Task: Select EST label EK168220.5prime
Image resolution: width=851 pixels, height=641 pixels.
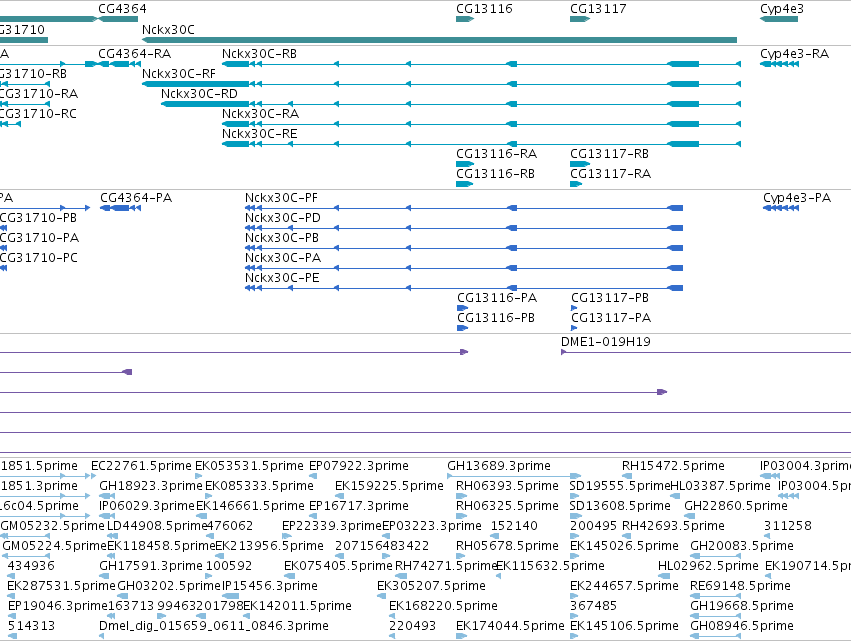Action: pyautogui.click(x=443, y=607)
